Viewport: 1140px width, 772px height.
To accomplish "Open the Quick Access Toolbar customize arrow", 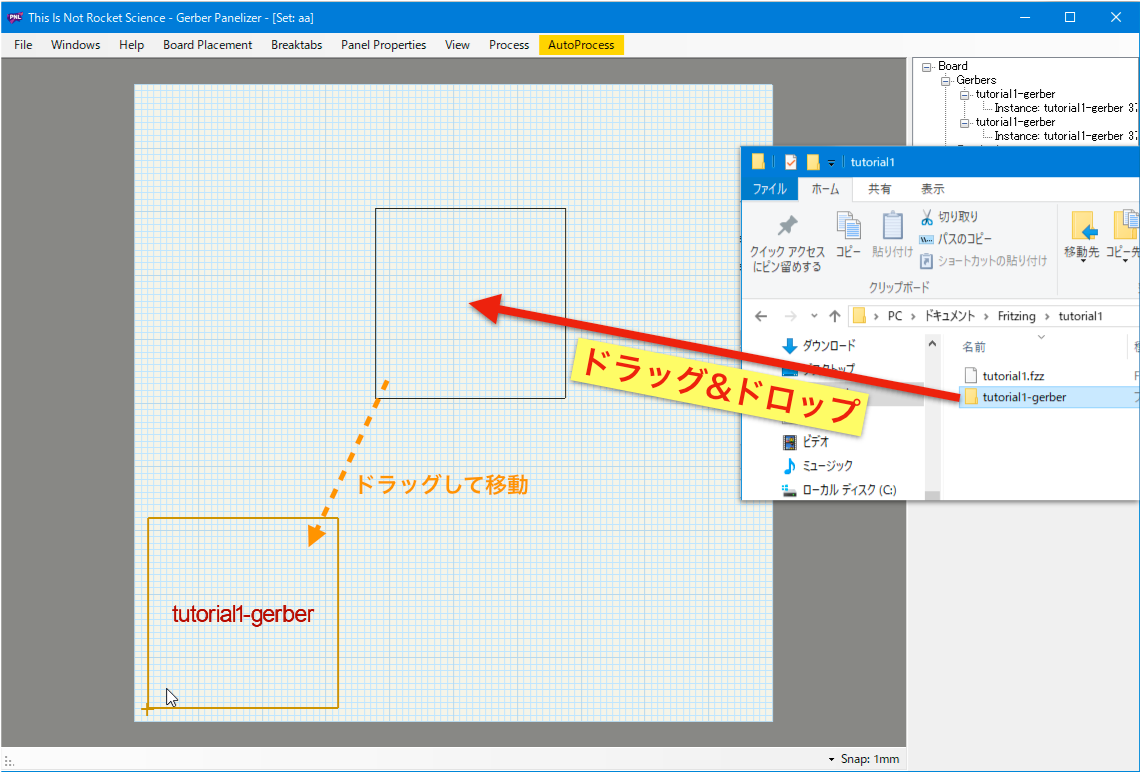I will (x=831, y=163).
